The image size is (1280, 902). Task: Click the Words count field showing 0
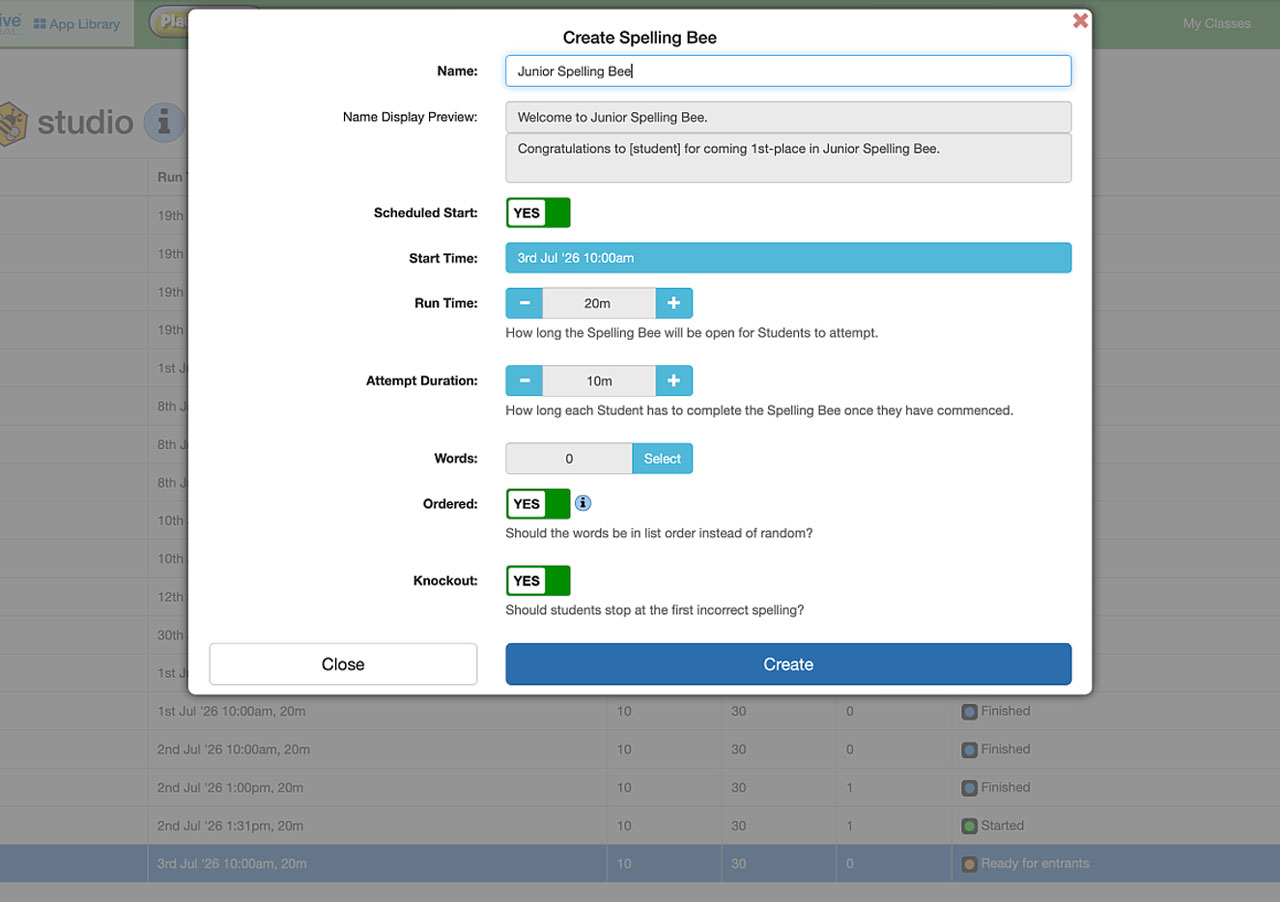(x=569, y=459)
